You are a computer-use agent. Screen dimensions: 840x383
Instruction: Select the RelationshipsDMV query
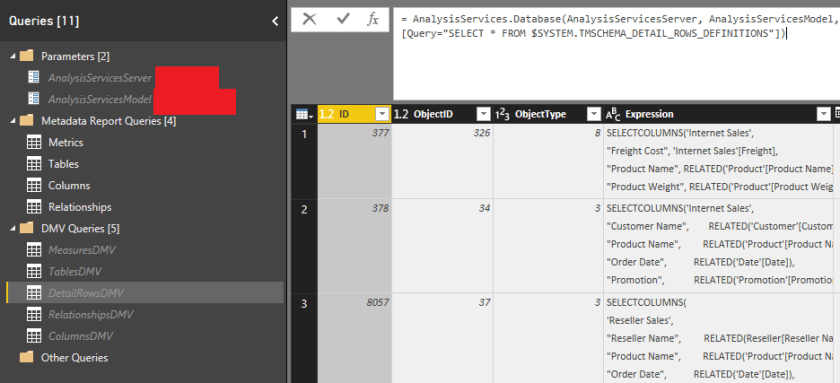[x=91, y=314]
